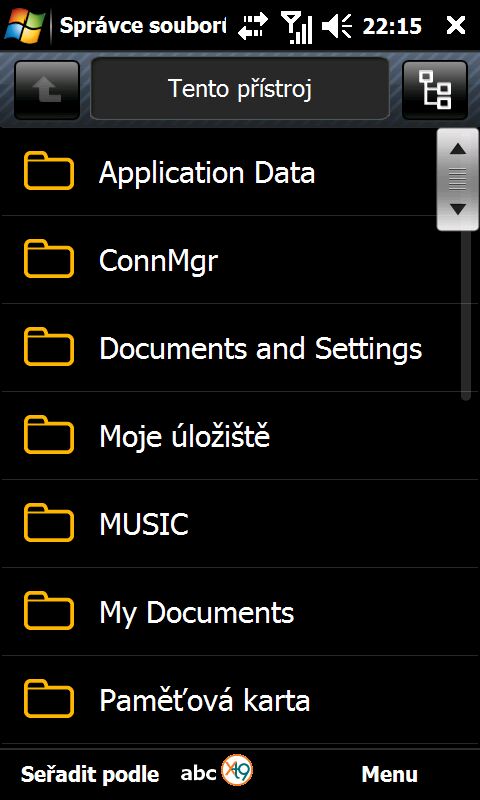Viewport: 480px width, 800px height.
Task: Open the folder tree view button
Action: coord(435,90)
